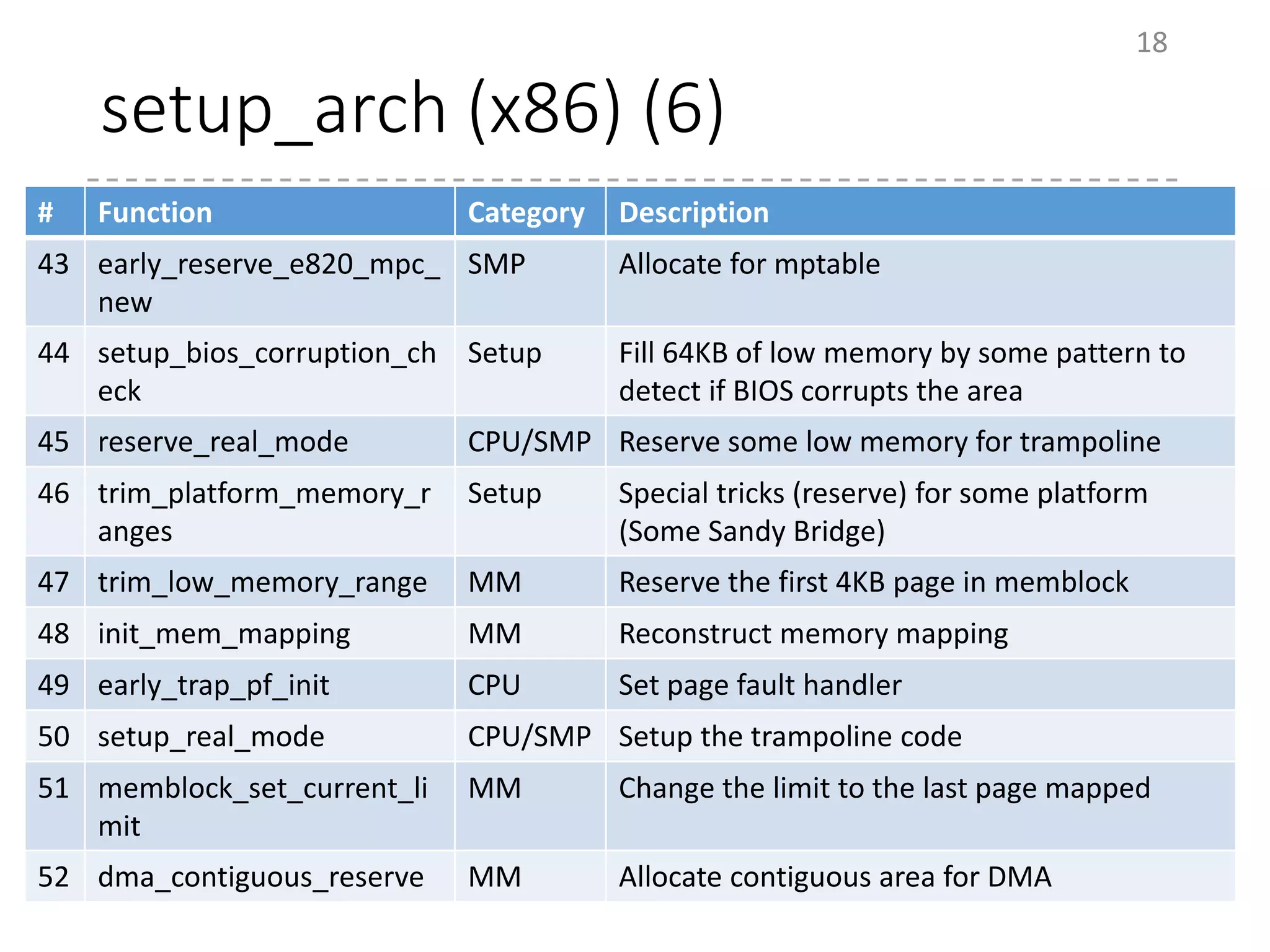Click the slide number 18
The height and width of the screenshot is (952, 1270).
click(x=1152, y=43)
